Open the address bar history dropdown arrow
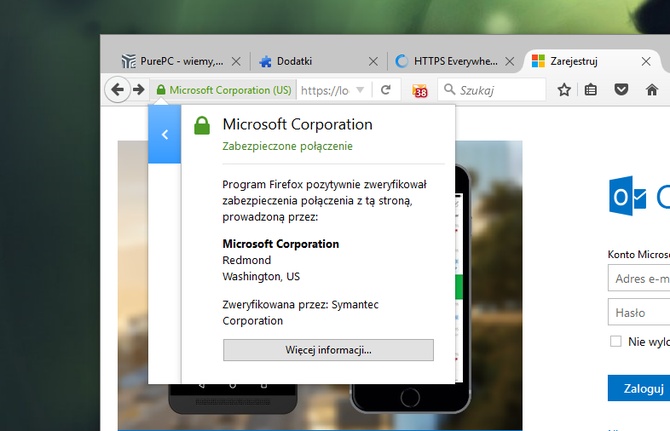Viewport: 670px width, 431px height. pos(360,90)
